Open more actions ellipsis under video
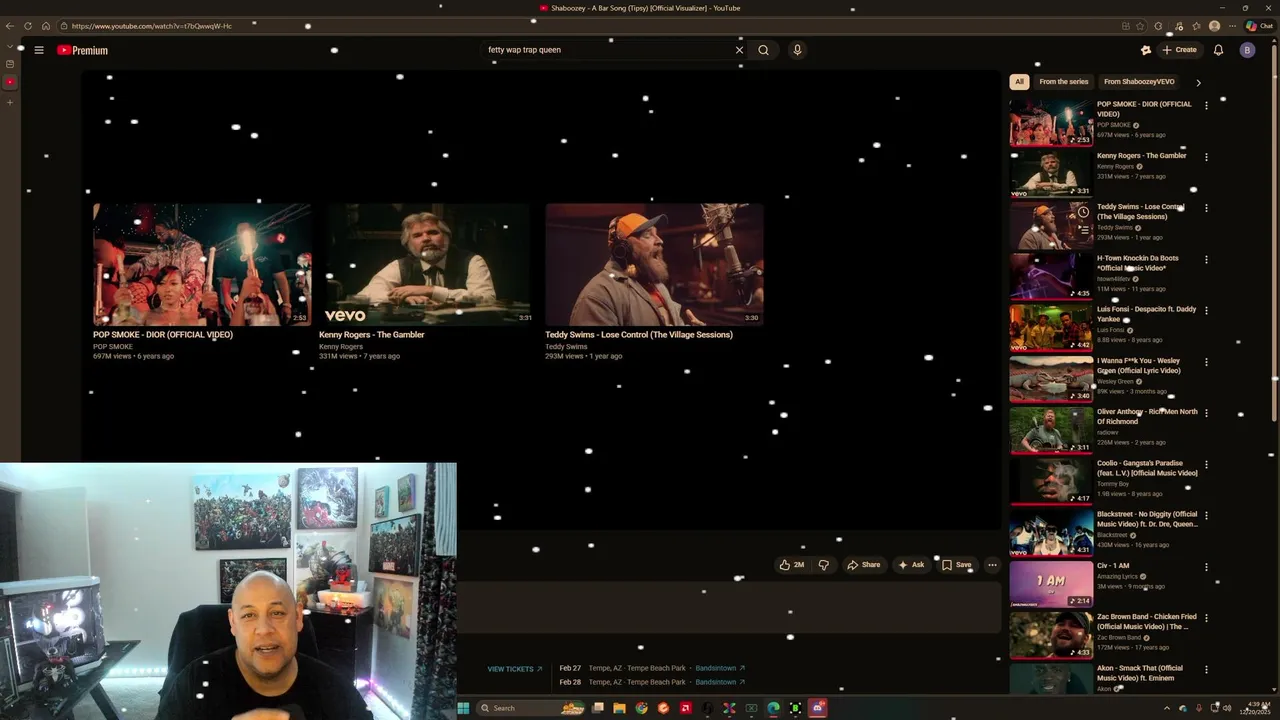Screen dimensions: 1280x720 [x=992, y=565]
